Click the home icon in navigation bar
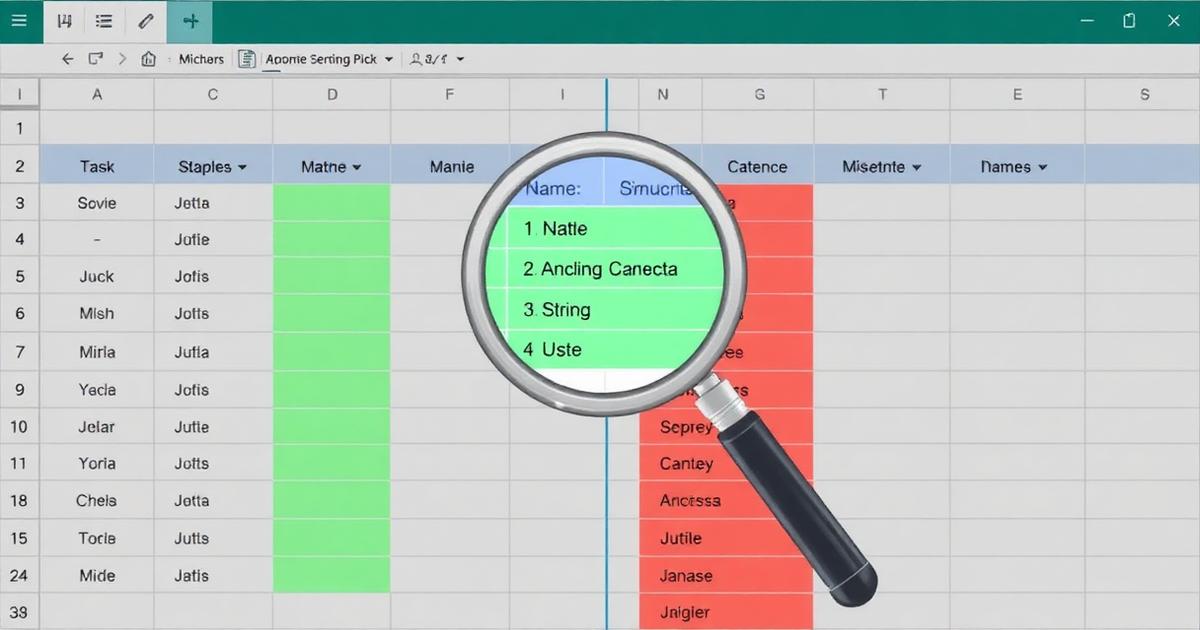The image size is (1200, 630). coord(149,59)
